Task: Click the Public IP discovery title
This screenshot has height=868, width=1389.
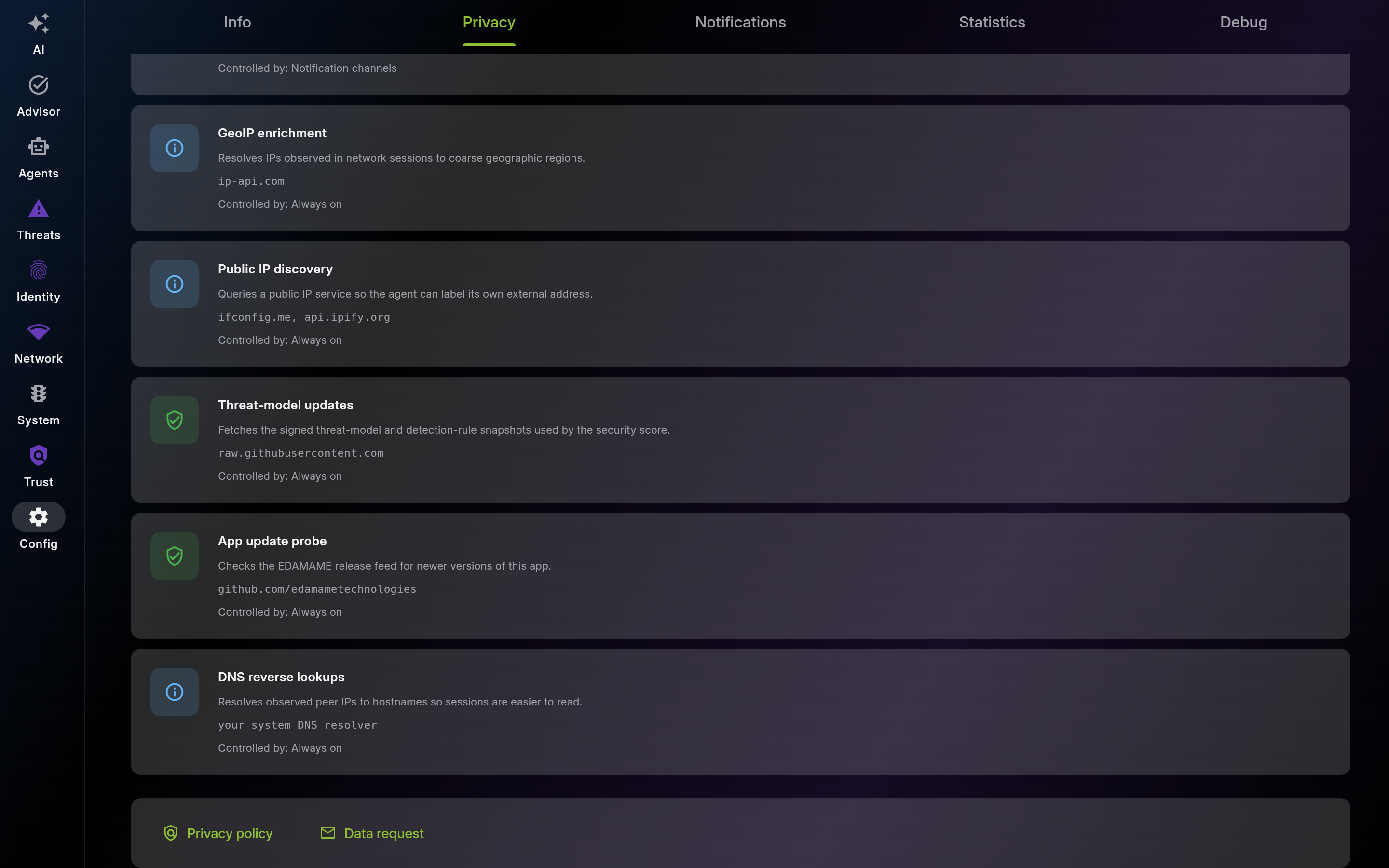Action: point(275,269)
